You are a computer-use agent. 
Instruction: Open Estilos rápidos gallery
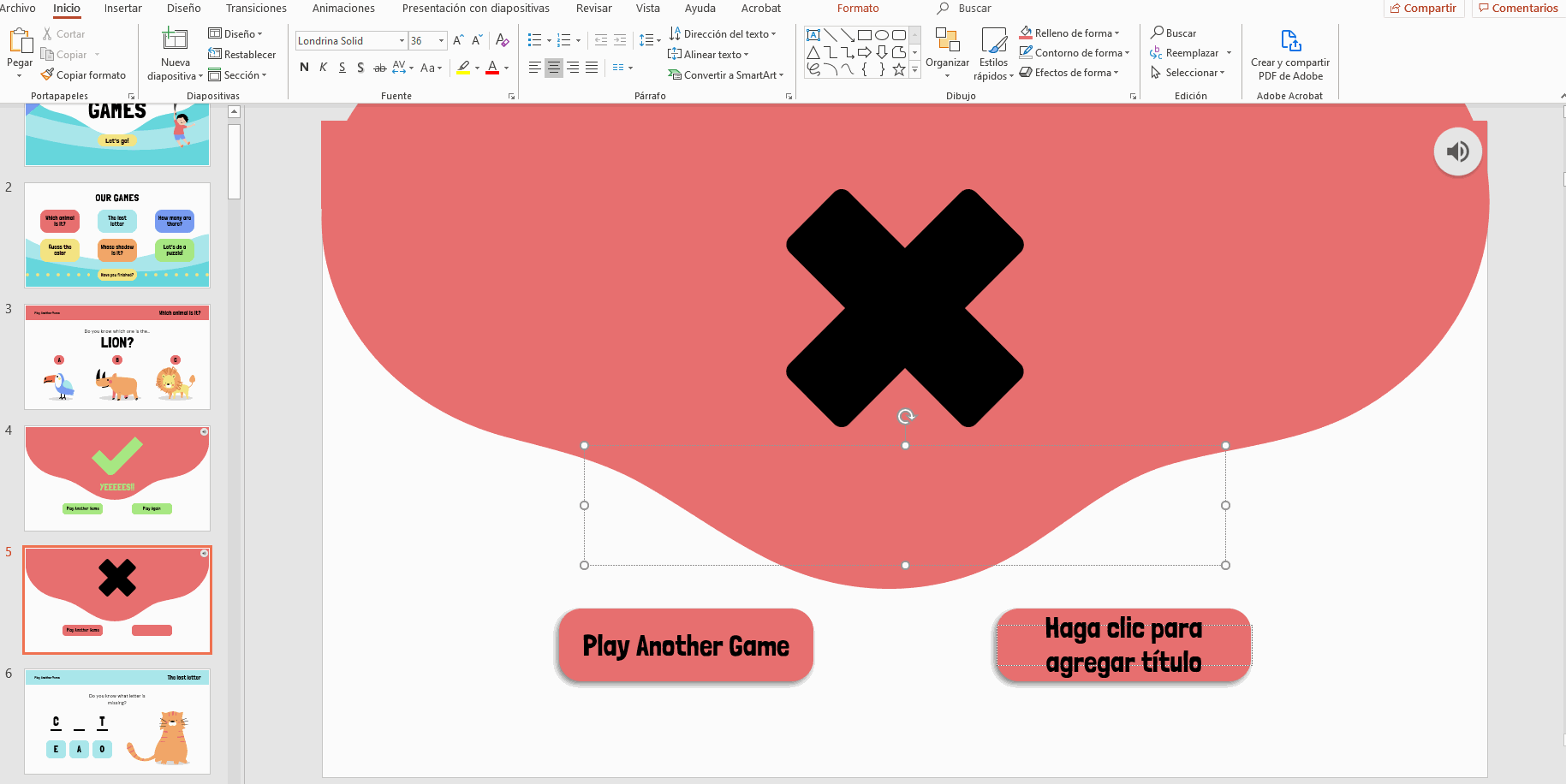tap(993, 53)
